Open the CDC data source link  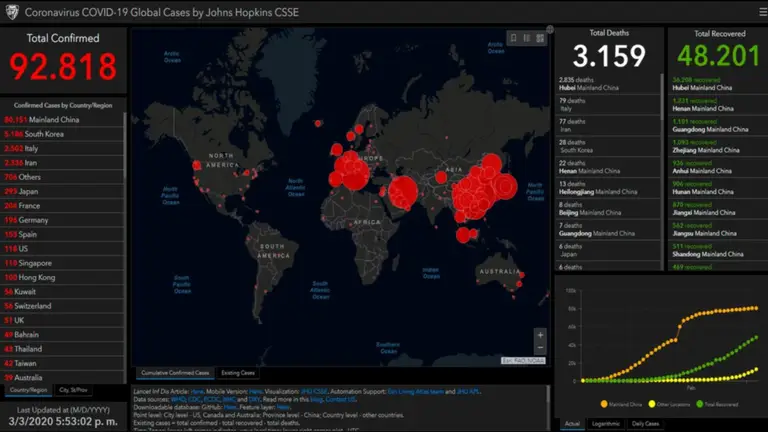194,400
